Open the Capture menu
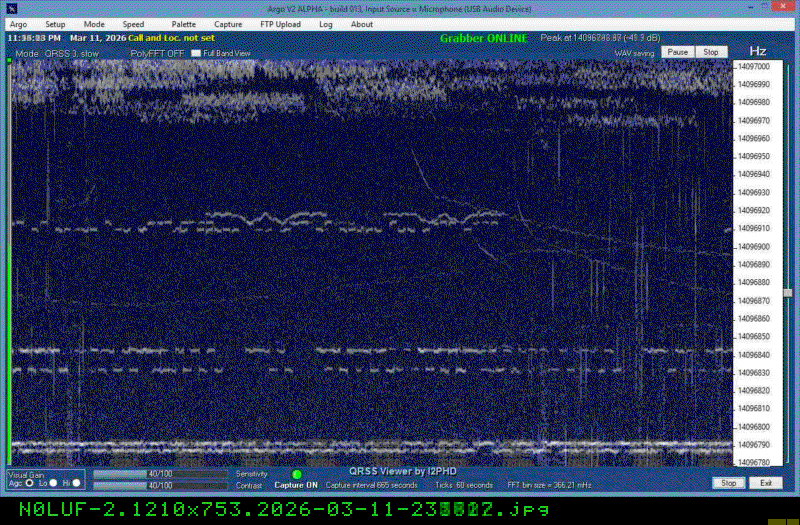The width and height of the screenshot is (800, 525). 228,24
